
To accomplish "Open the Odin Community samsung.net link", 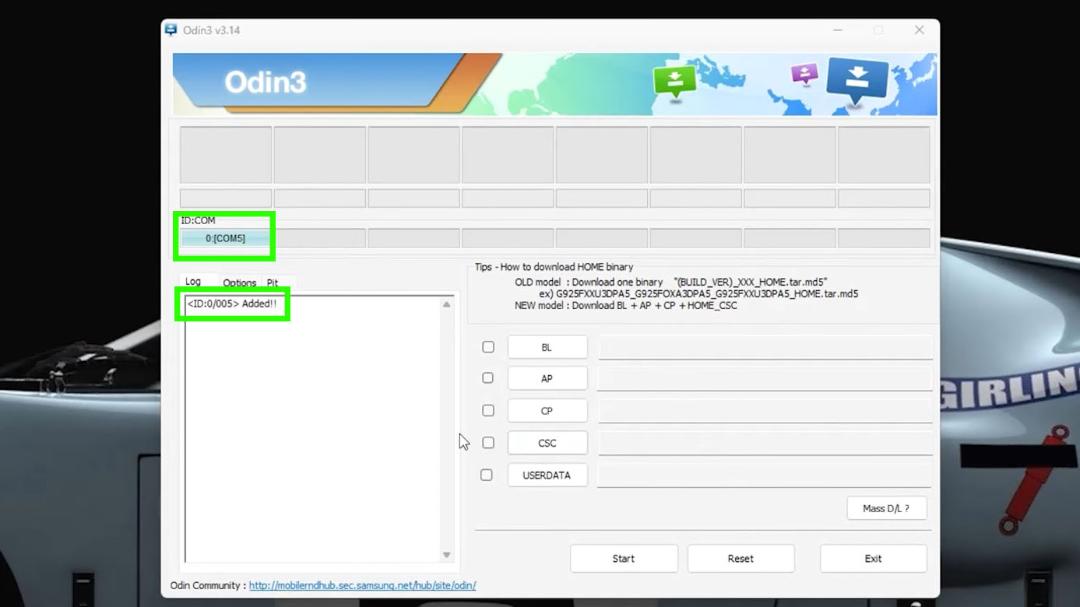I will [362, 585].
